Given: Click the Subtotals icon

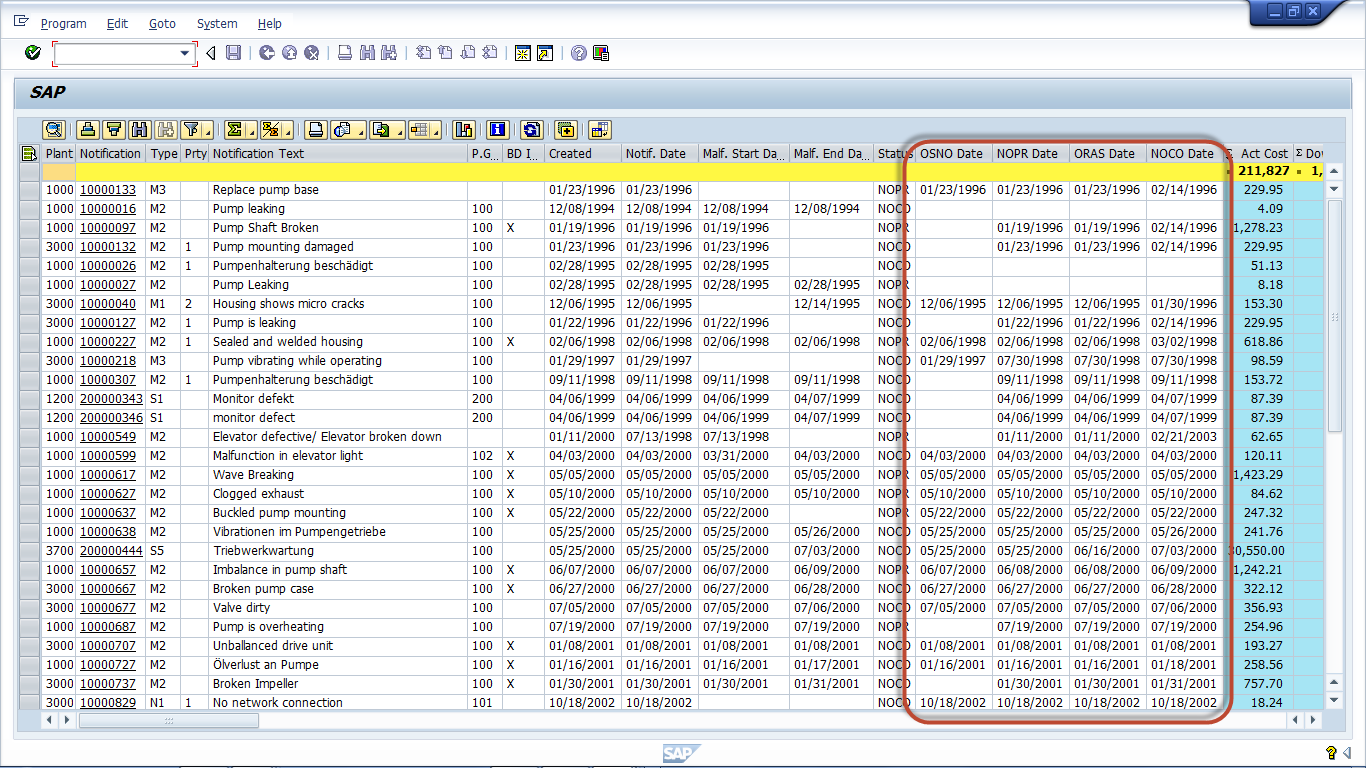Looking at the screenshot, I should [x=269, y=130].
